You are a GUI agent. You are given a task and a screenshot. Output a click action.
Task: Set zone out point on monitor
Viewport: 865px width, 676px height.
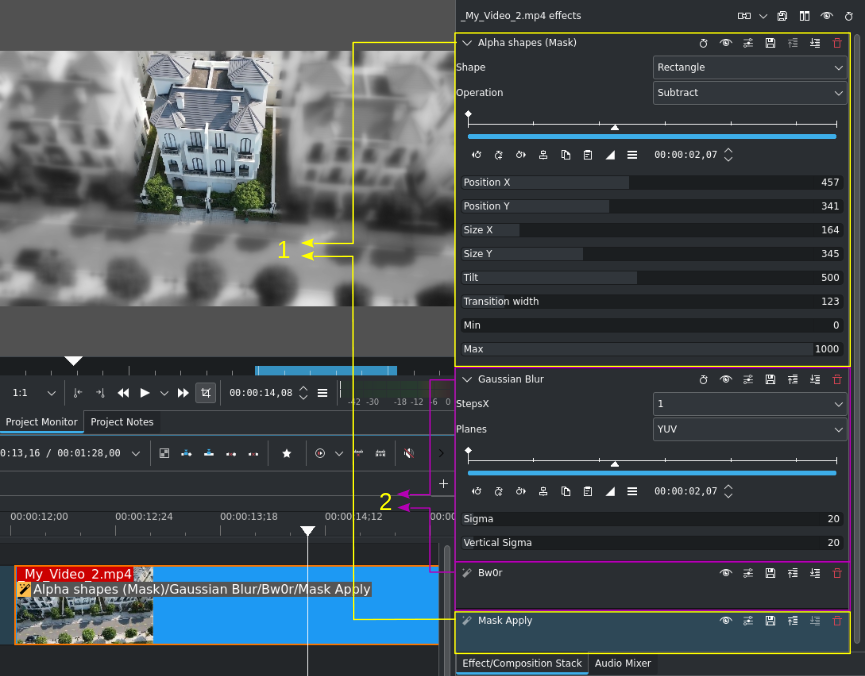(100, 393)
